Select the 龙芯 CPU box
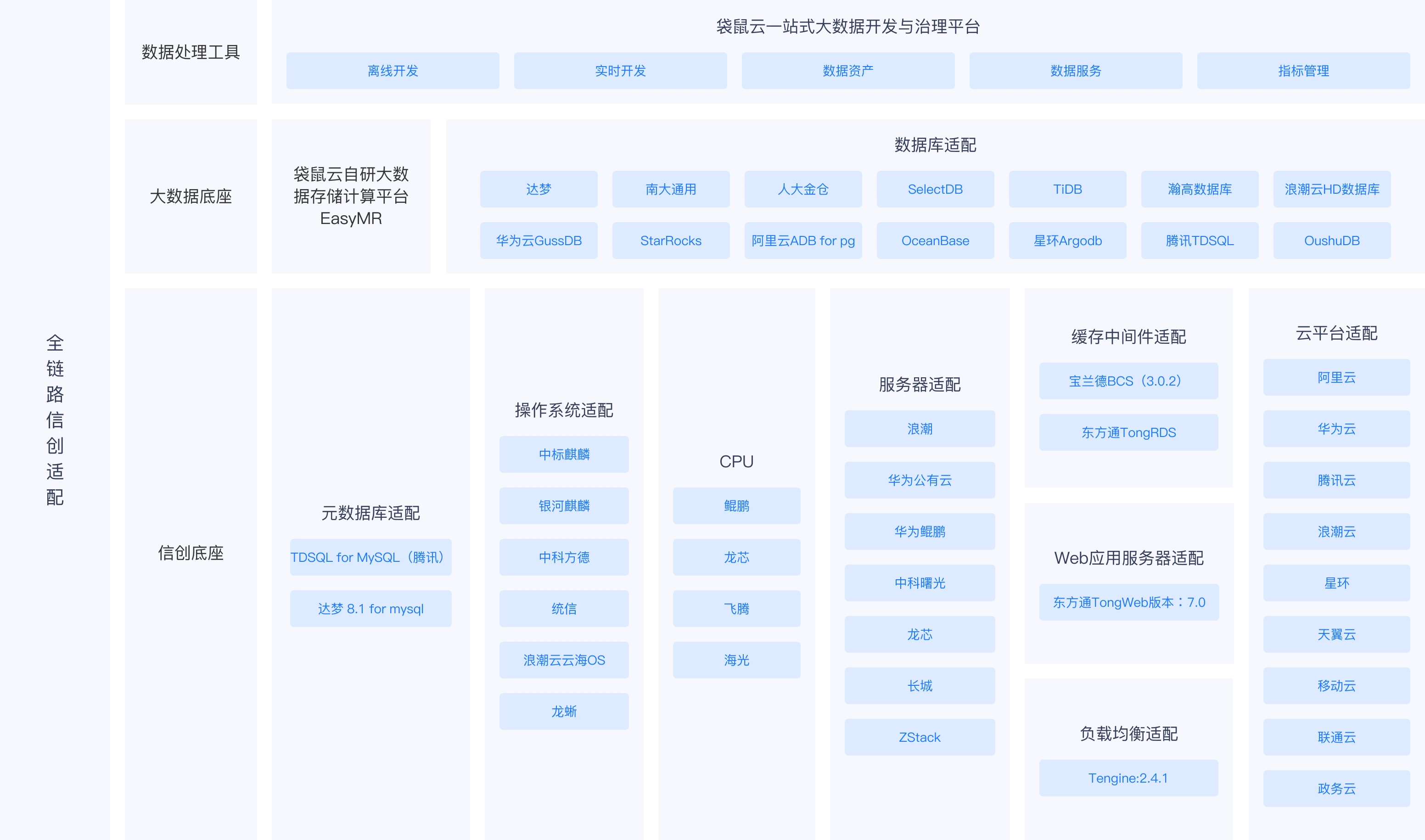1425x840 pixels. tap(736, 557)
